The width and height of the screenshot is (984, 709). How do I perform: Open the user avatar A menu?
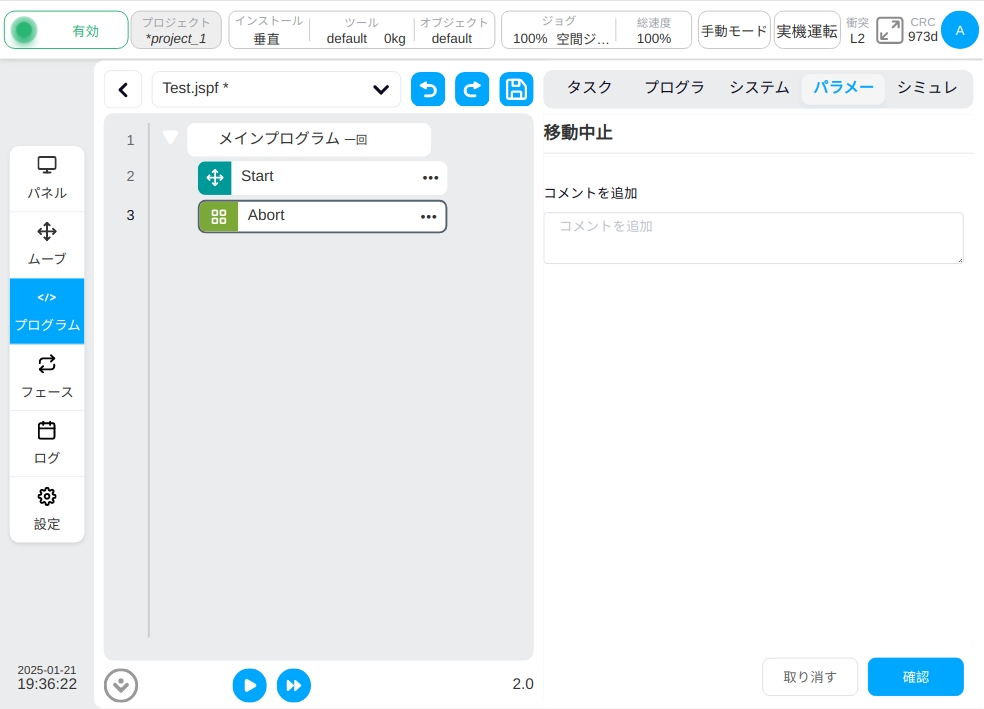click(x=960, y=30)
